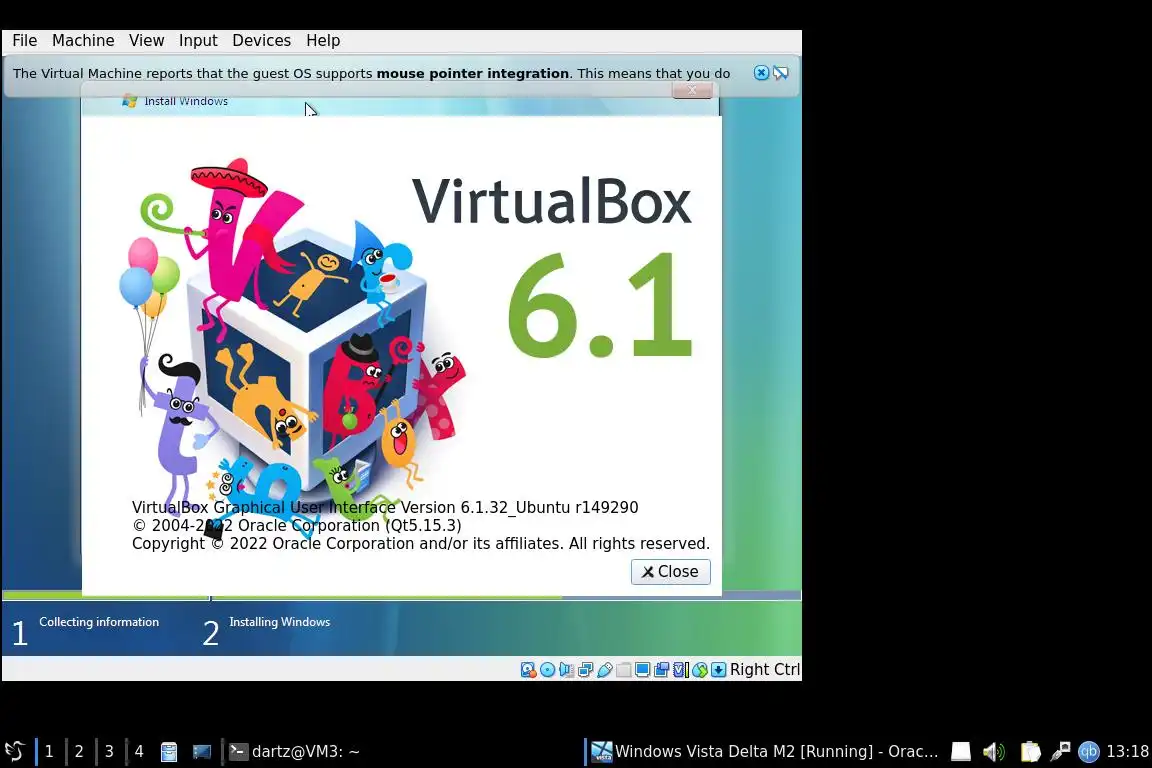Viewport: 1152px width, 768px height.
Task: Click the 13:18 taskbar clock
Action: tap(1127, 751)
